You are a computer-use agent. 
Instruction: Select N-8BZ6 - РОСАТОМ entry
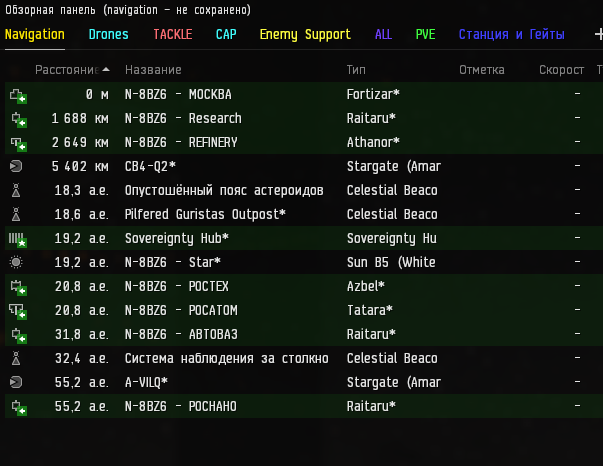pyautogui.click(x=181, y=310)
